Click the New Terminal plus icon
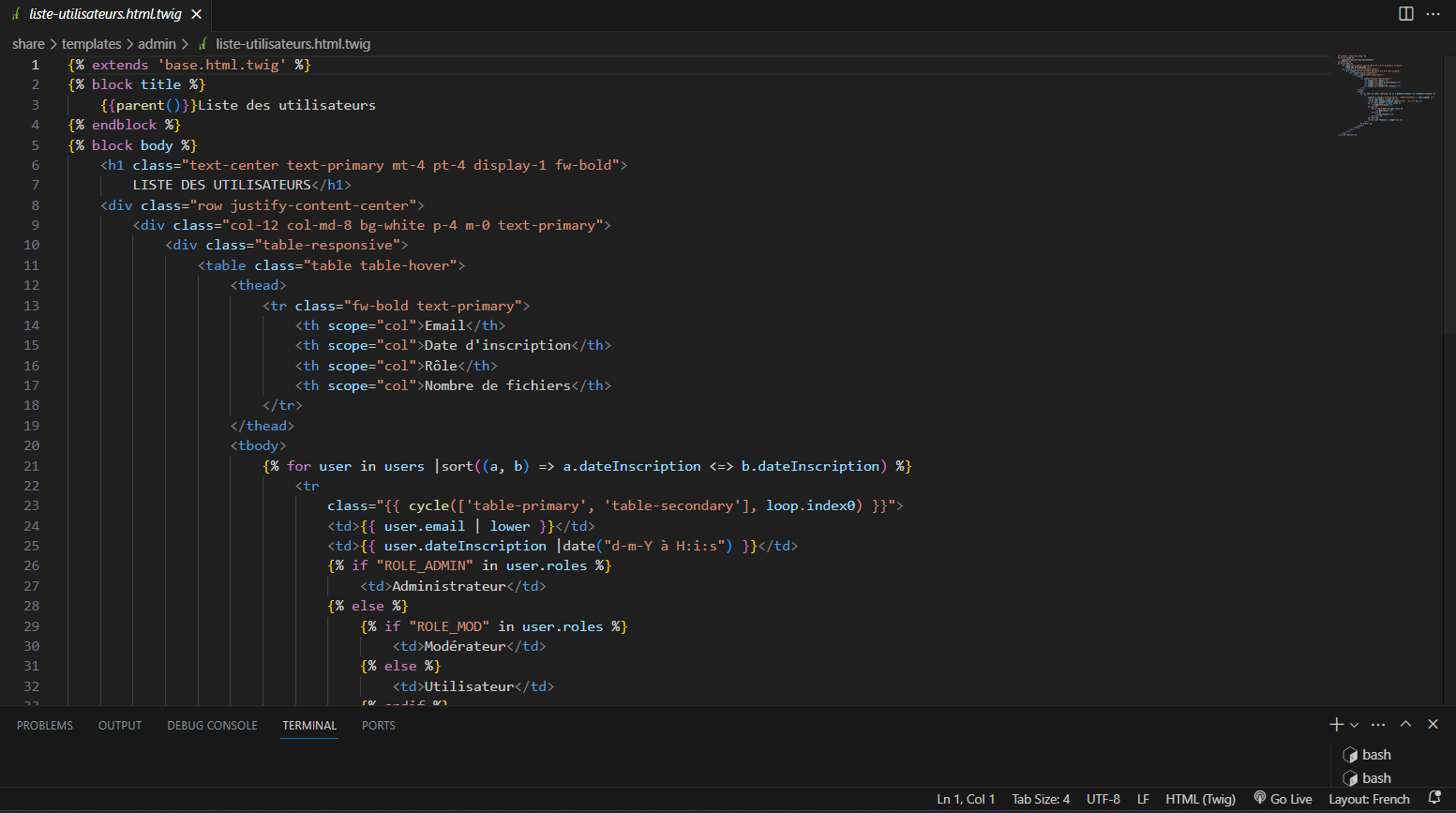The image size is (1456, 813). coord(1336,724)
